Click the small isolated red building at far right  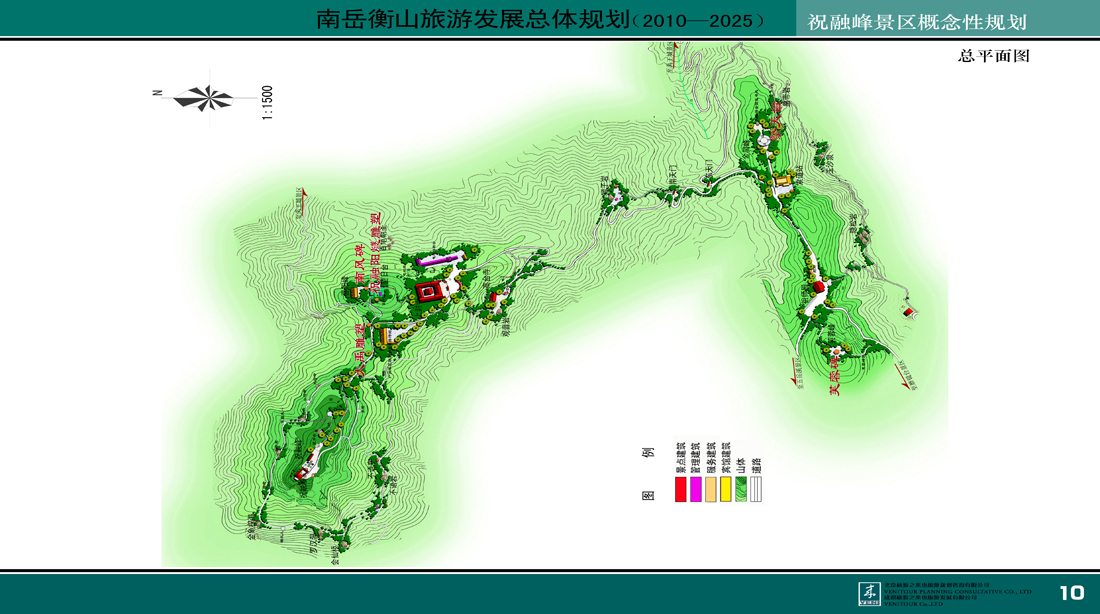pos(908,313)
